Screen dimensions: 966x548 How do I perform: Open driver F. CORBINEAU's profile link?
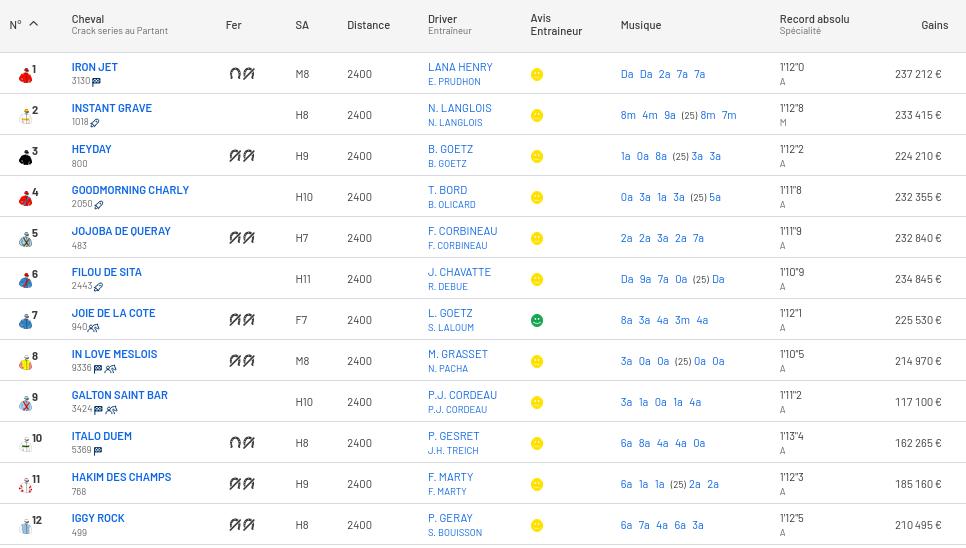(462, 231)
